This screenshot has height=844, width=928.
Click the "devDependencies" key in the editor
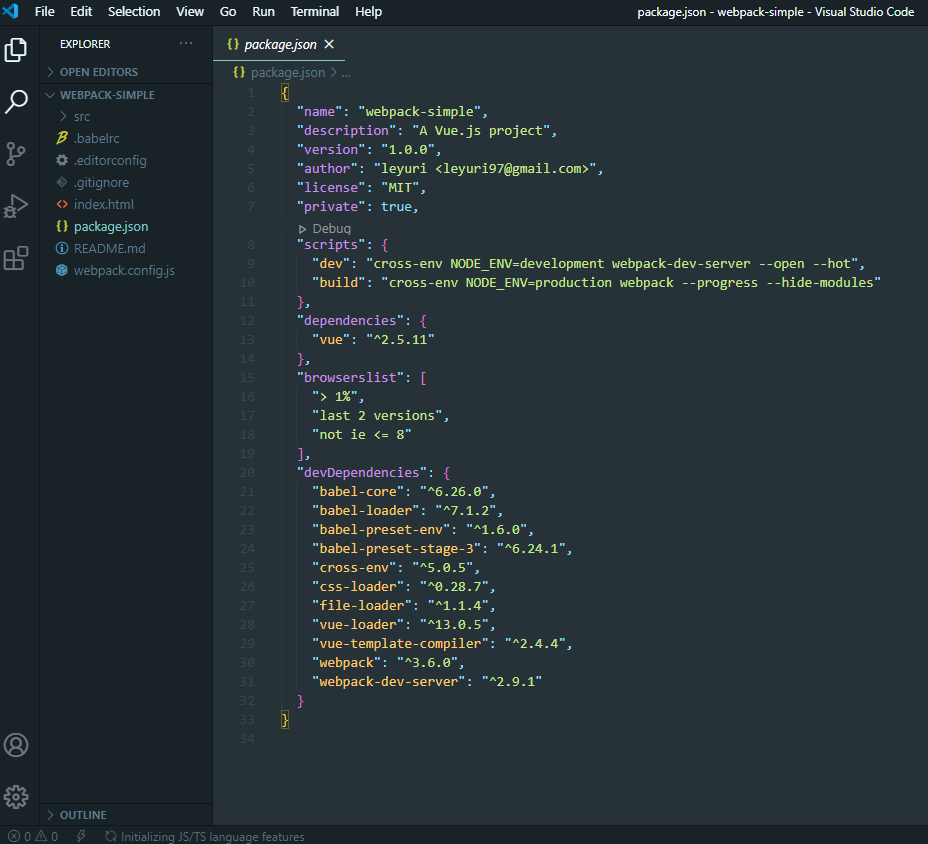pyautogui.click(x=362, y=472)
